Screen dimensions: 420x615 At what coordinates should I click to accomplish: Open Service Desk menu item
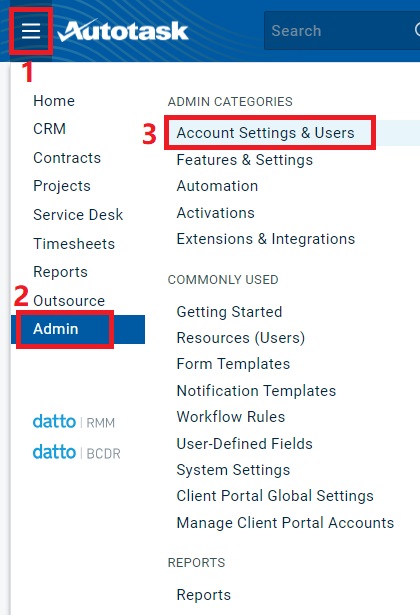tap(78, 215)
